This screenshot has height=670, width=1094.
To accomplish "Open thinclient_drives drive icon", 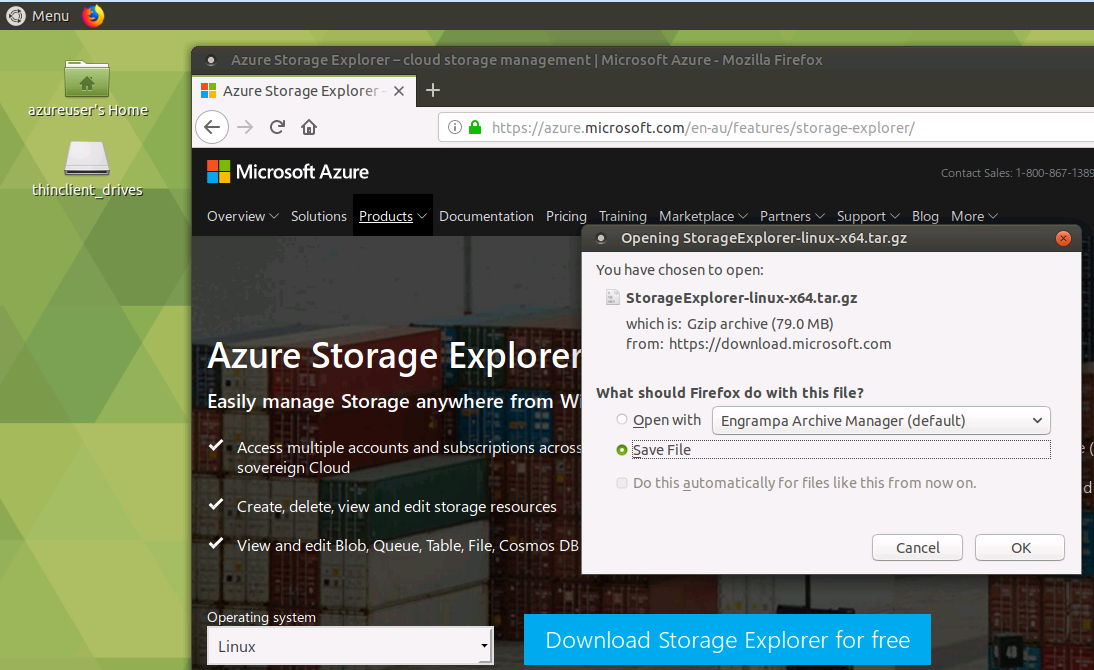I will 87,158.
